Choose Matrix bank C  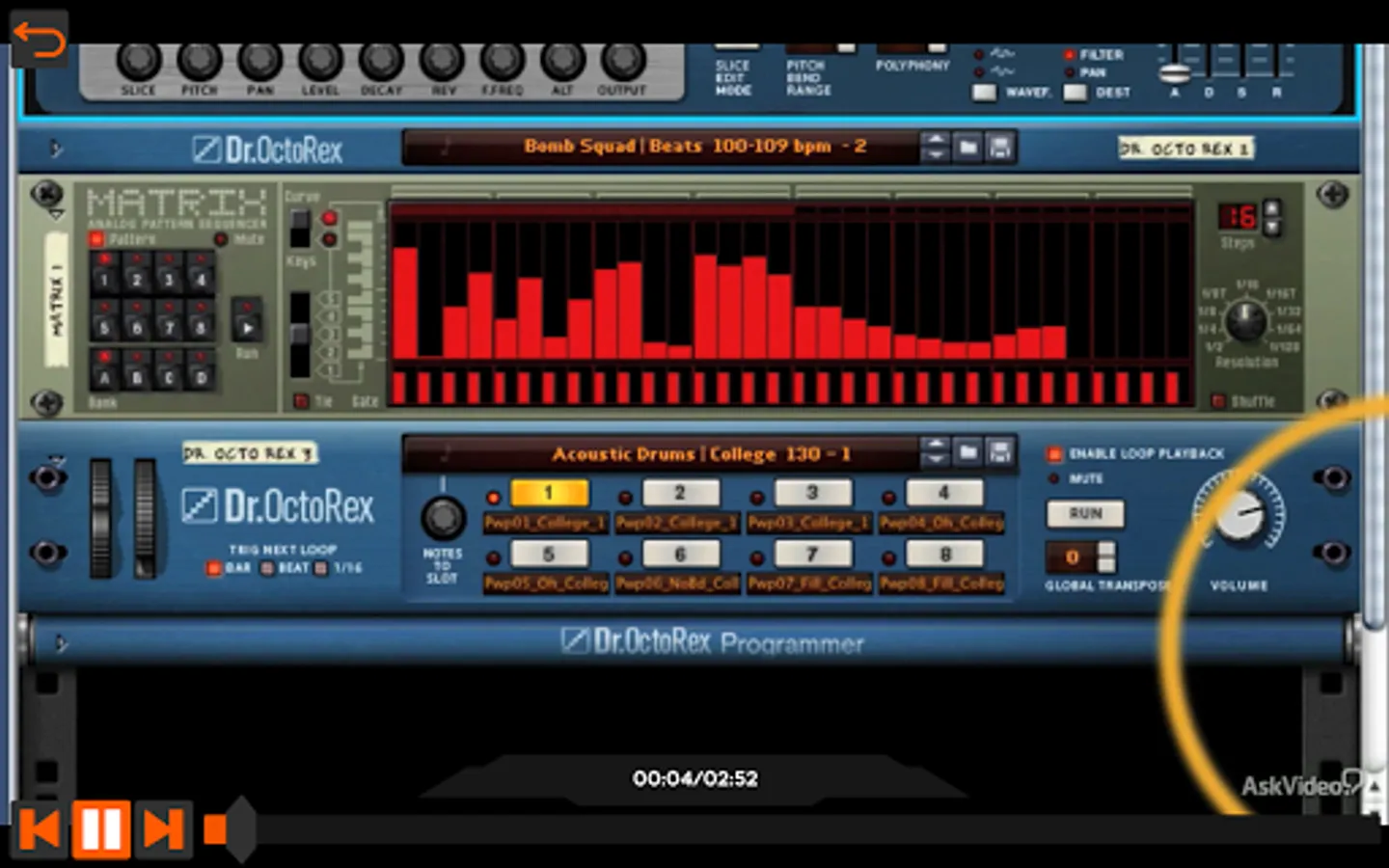tap(169, 370)
